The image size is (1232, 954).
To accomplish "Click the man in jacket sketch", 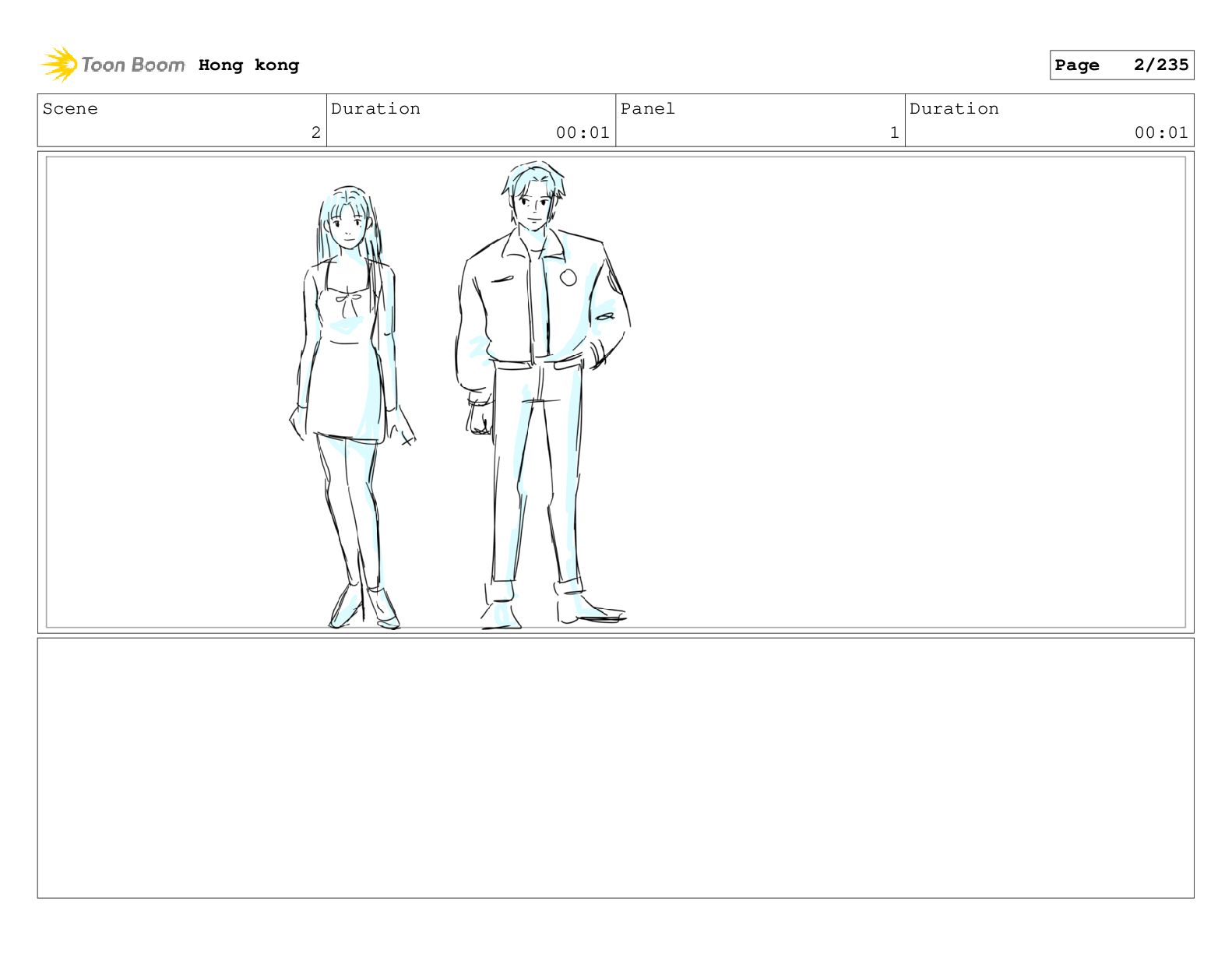I will [543, 395].
